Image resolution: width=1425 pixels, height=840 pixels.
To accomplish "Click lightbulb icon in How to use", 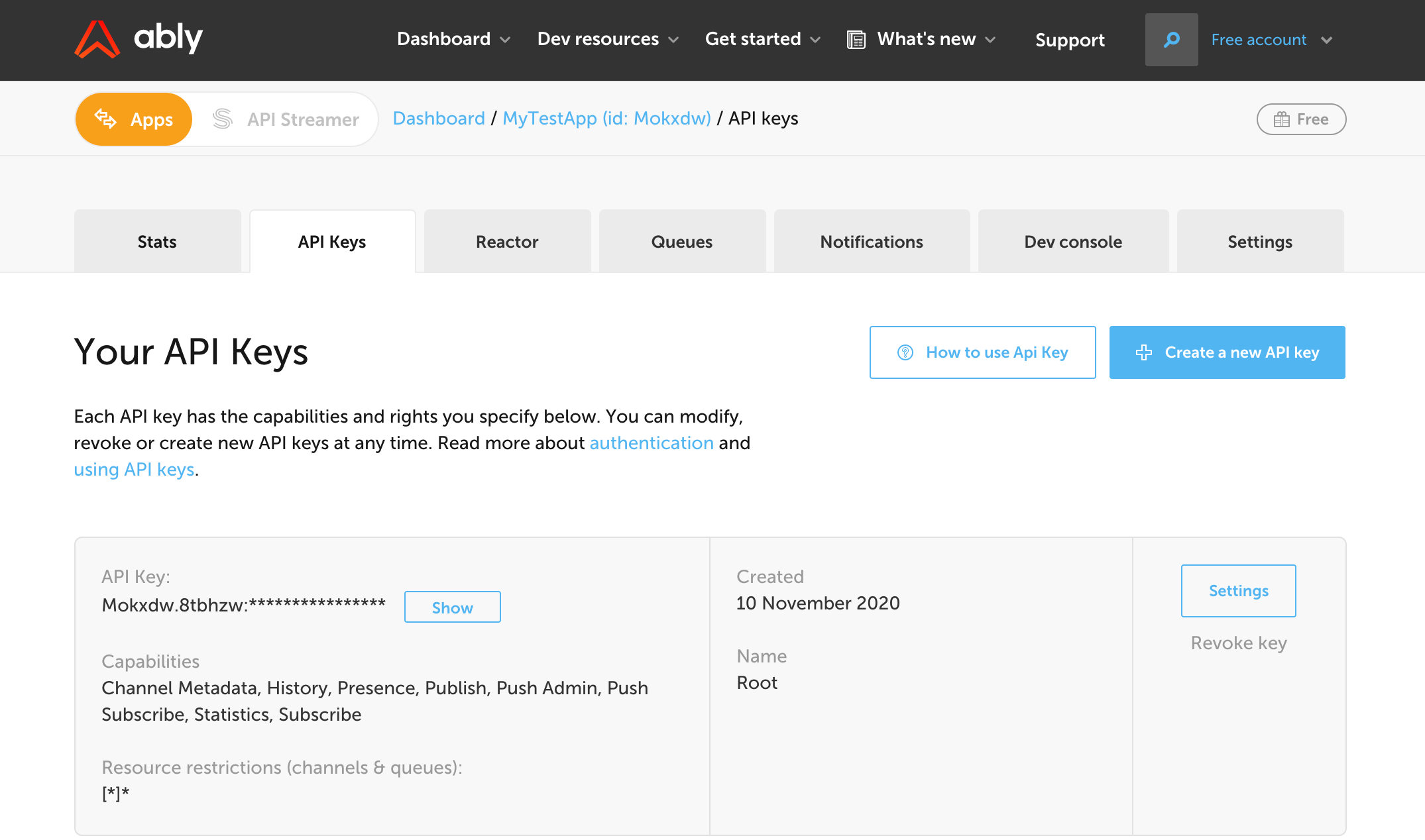I will tap(905, 352).
